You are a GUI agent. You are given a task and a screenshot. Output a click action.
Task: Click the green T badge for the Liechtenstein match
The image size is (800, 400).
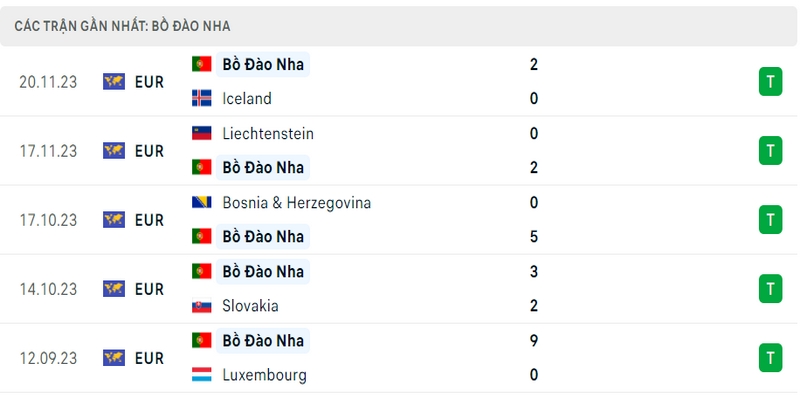point(770,151)
